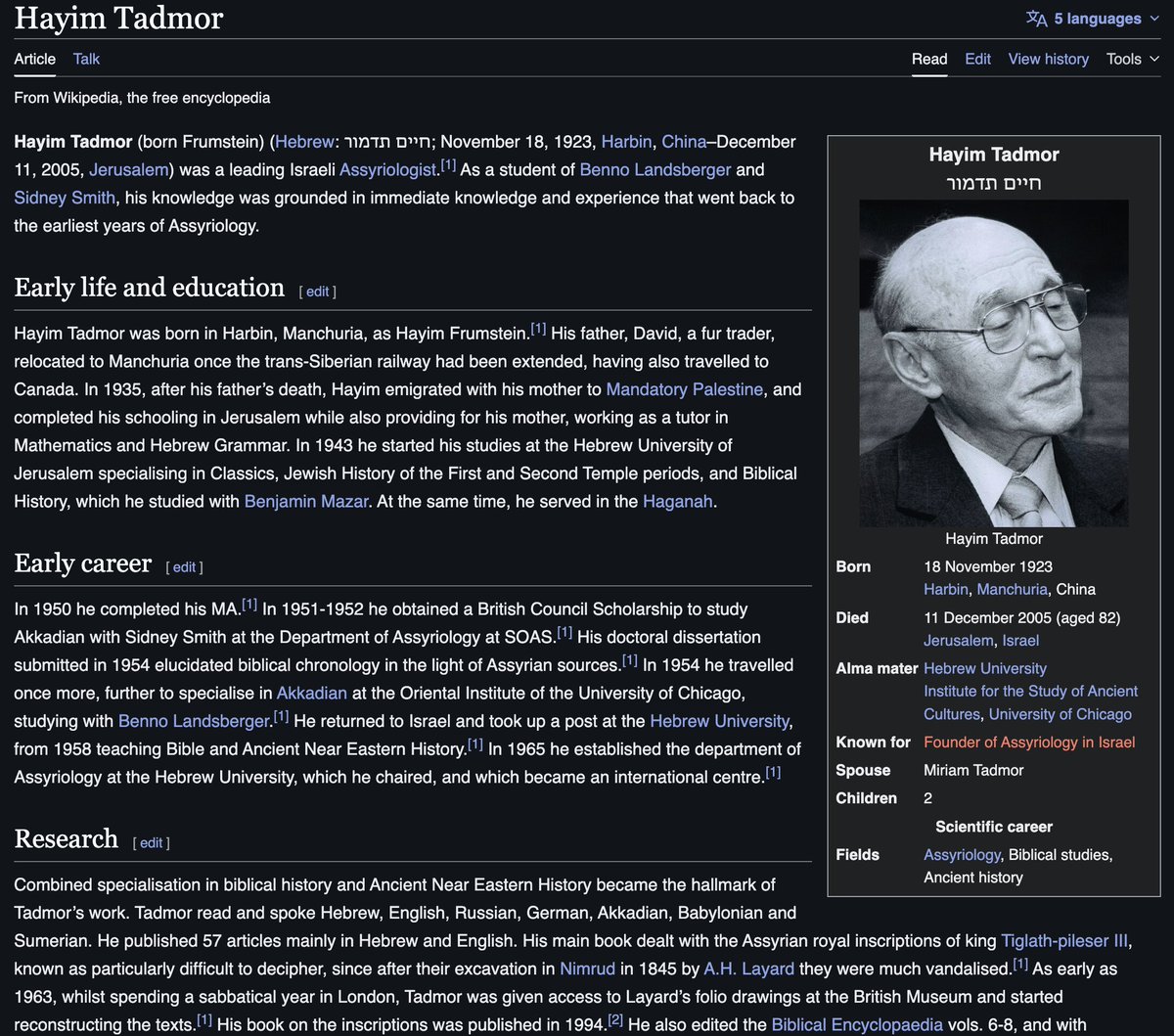
Task: Click citation [1] after international centre
Action: pos(773,773)
